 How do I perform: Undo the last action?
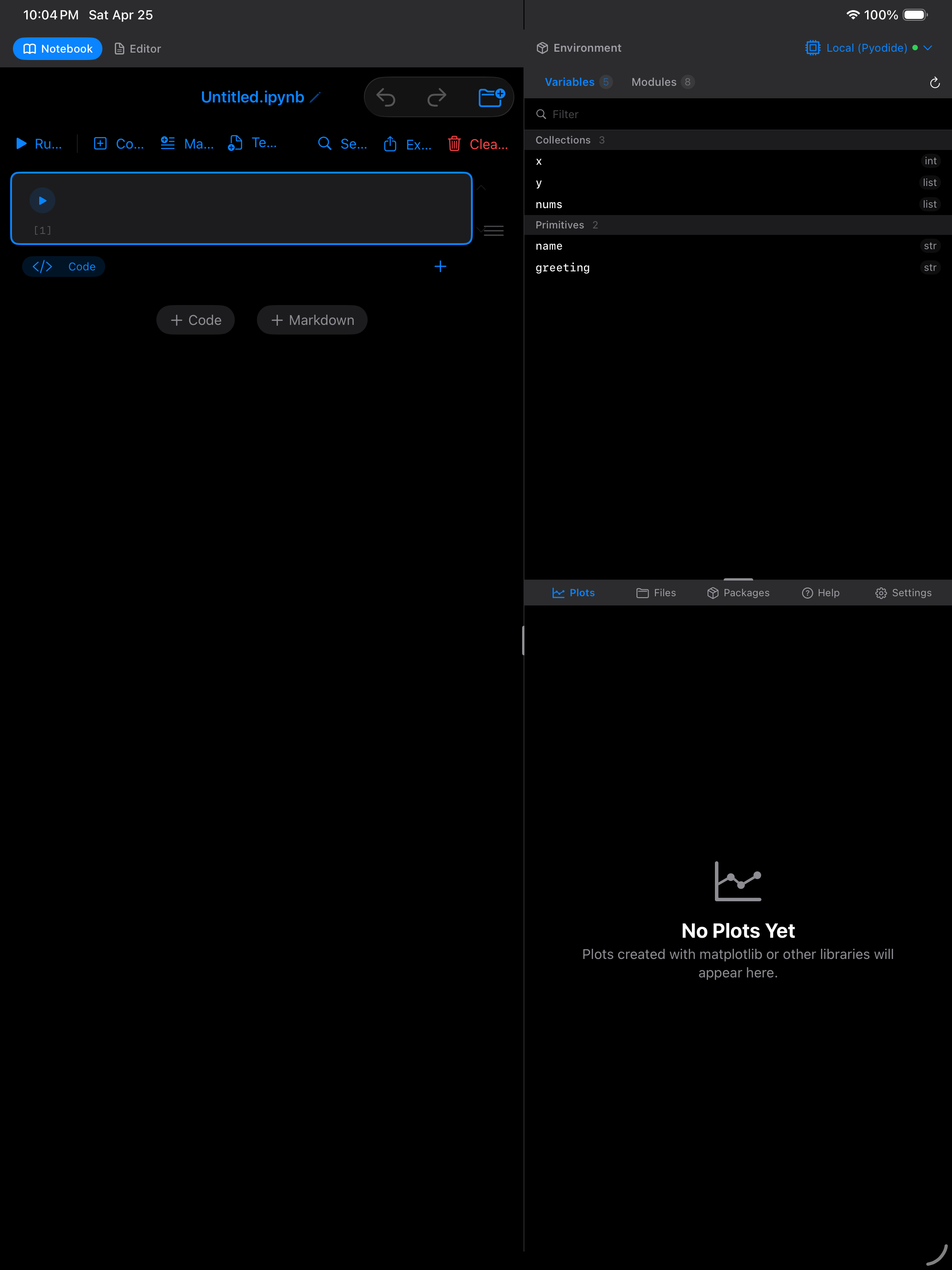coord(386,98)
